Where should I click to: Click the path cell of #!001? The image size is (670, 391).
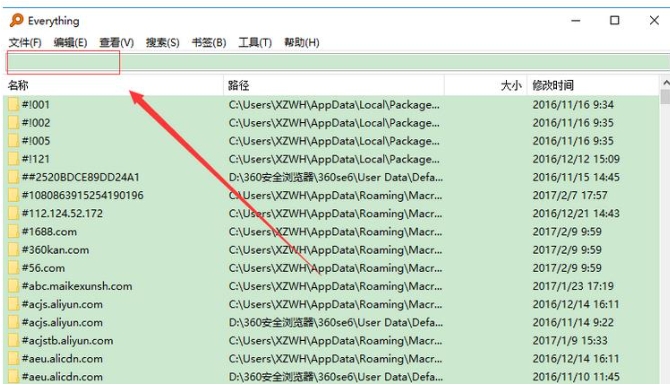click(x=334, y=105)
